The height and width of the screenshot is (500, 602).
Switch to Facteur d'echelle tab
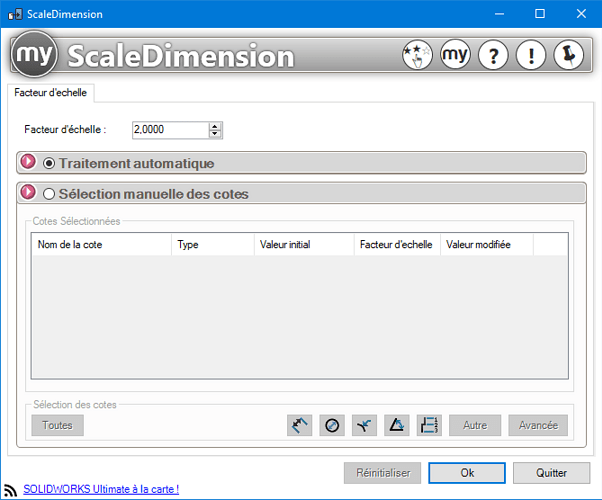pos(50,93)
